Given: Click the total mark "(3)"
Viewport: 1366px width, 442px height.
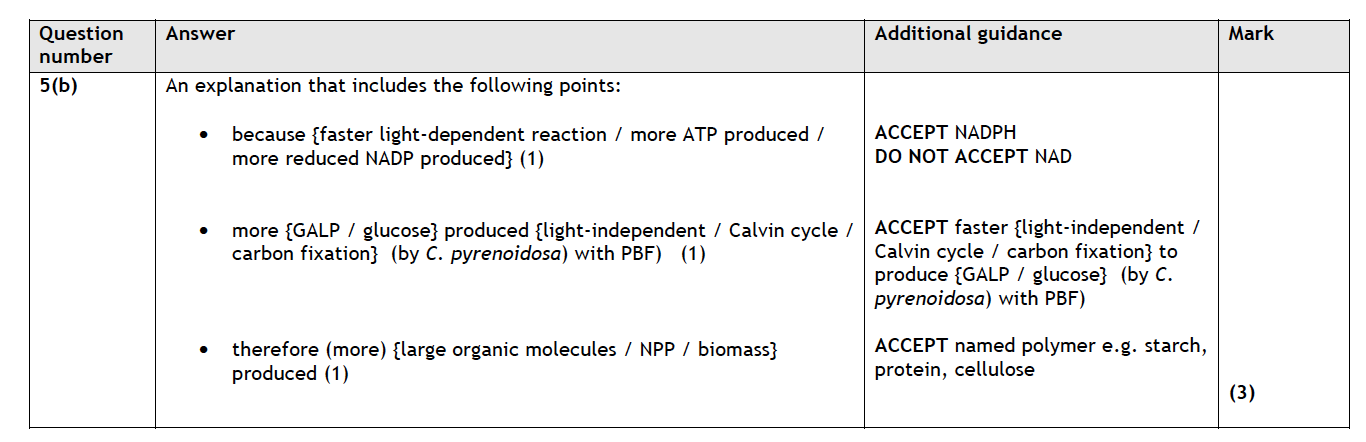Looking at the screenshot, I should (x=1241, y=393).
